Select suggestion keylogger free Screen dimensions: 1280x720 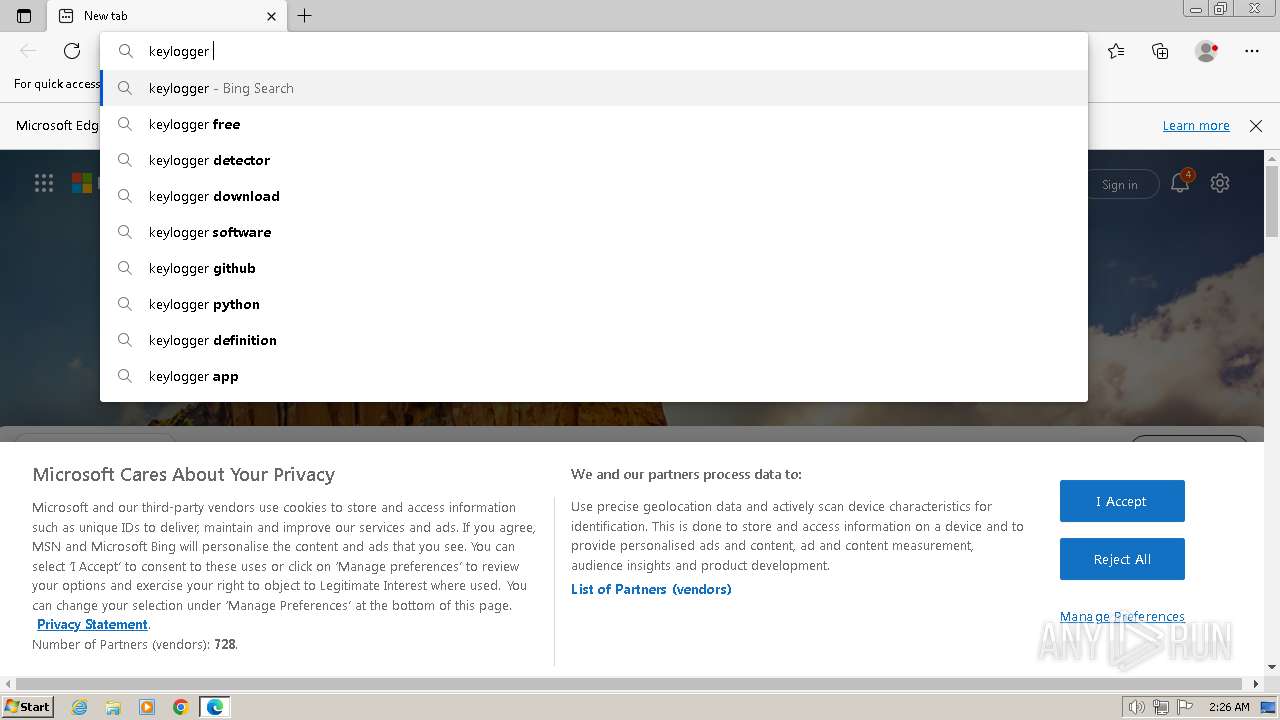tap(594, 124)
